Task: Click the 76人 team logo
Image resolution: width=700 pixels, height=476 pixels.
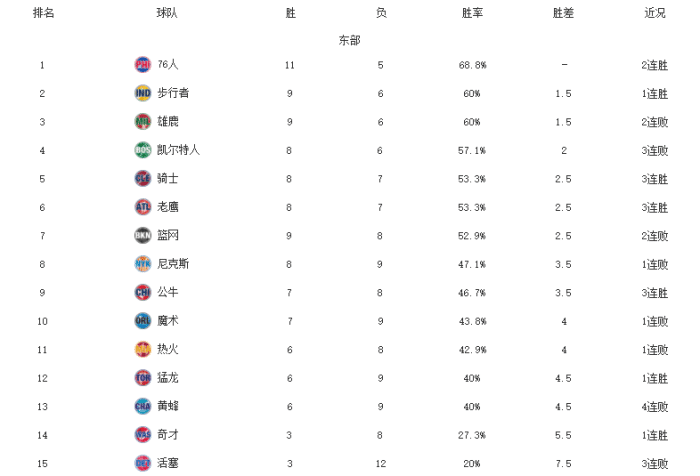Action: pos(142,65)
